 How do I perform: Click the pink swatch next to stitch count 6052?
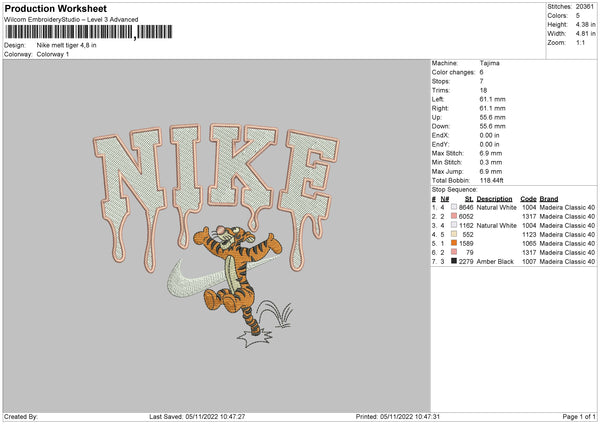[454, 216]
